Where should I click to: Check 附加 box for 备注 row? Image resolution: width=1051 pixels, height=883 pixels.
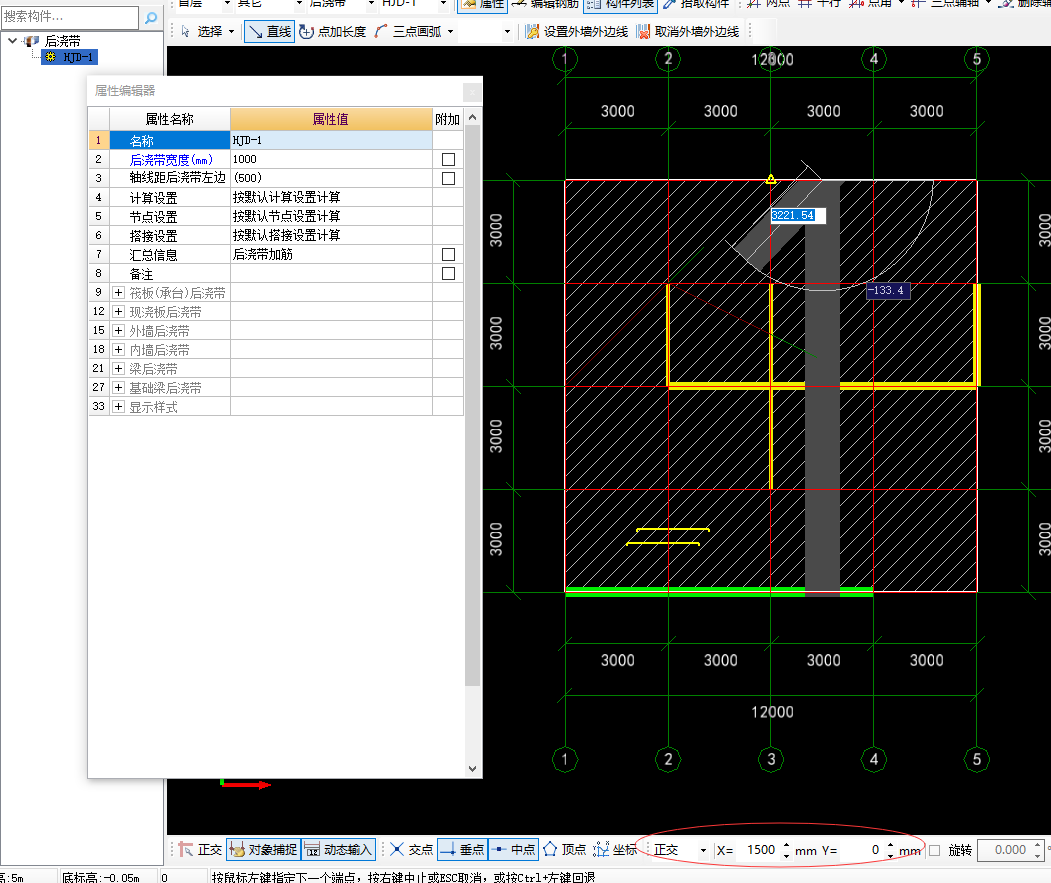(x=448, y=274)
